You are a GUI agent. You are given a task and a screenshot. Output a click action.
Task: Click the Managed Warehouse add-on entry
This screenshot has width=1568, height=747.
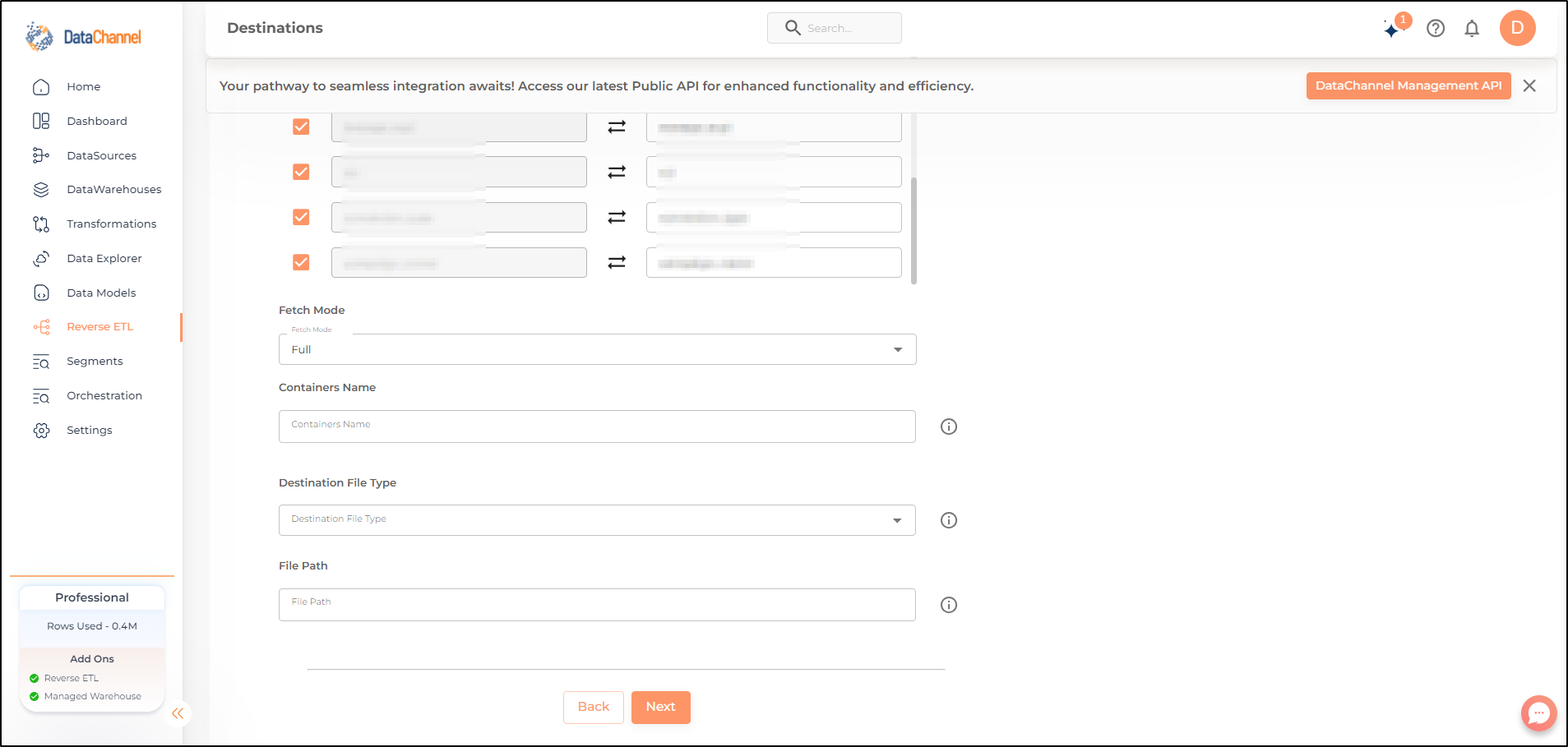(x=86, y=696)
